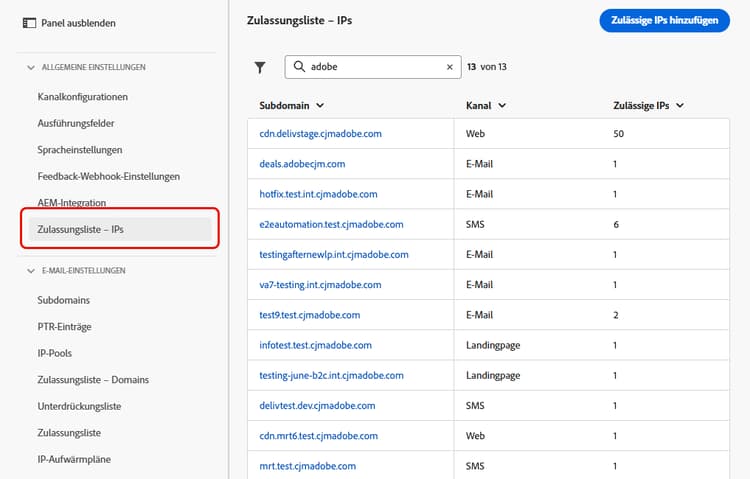This screenshot has height=479, width=750.
Task: Click the panel hide icon
Action: pyautogui.click(x=29, y=23)
